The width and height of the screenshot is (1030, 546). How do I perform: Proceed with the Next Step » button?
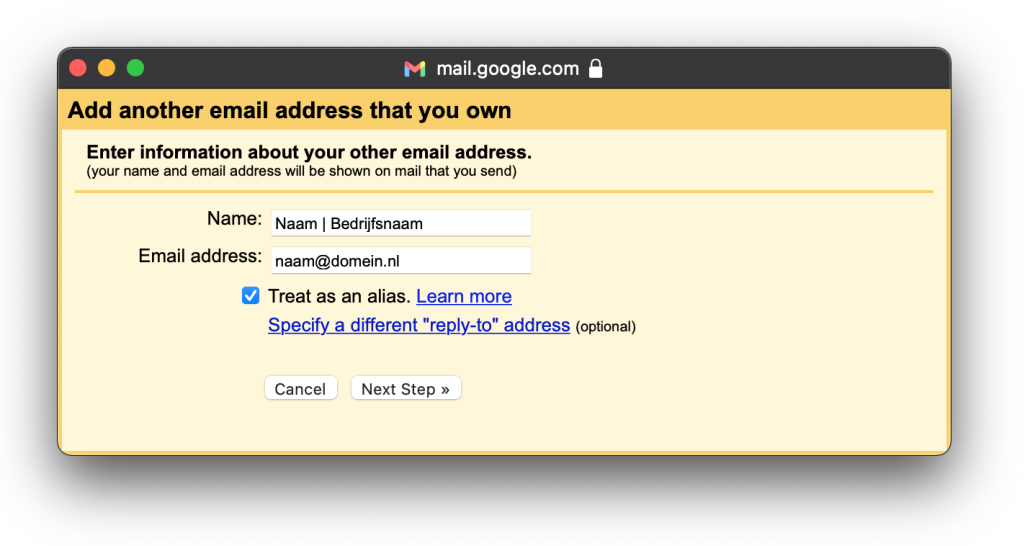pos(405,389)
